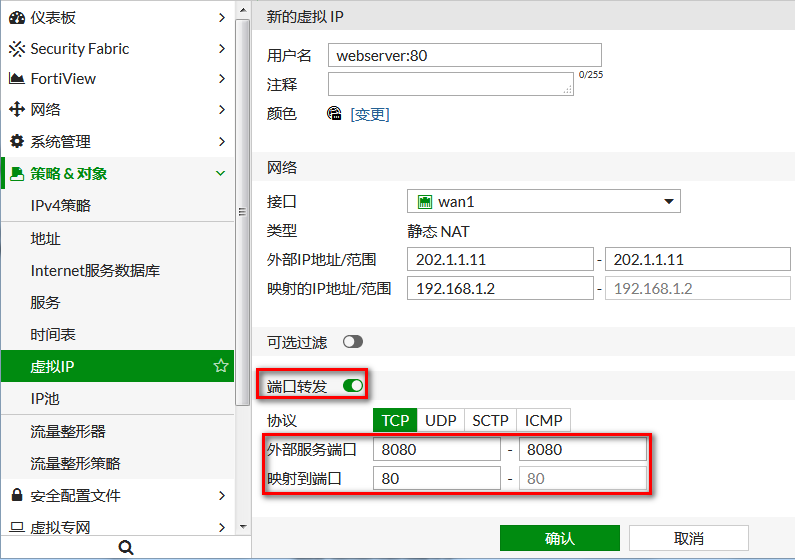795x560 pixels.
Task: Open the Schedules (时间表) menu item
Action: [118, 334]
